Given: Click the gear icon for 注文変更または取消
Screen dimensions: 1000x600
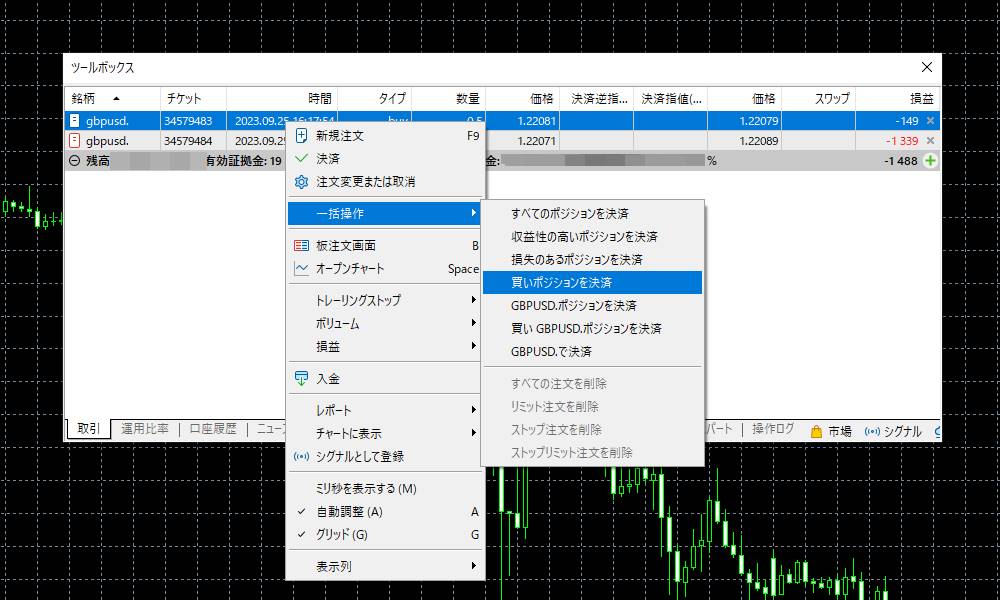Looking at the screenshot, I should coord(303,182).
